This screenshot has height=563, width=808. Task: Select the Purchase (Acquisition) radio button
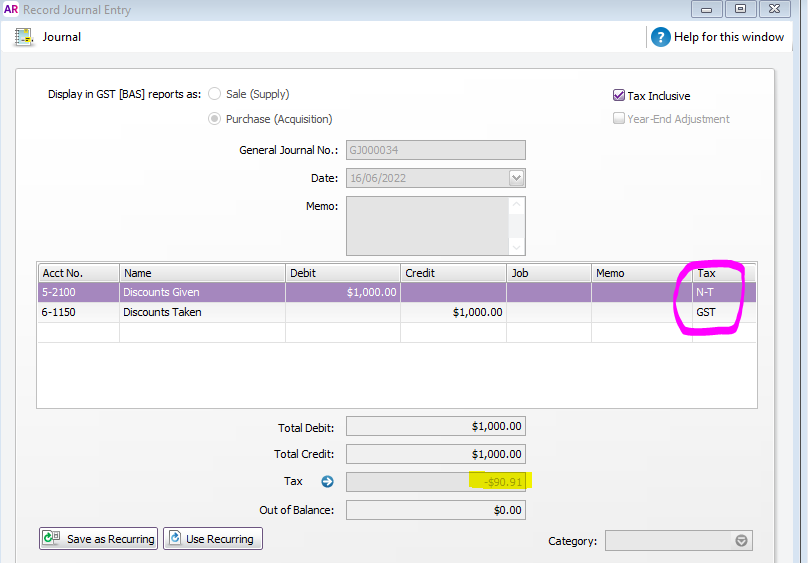click(214, 119)
